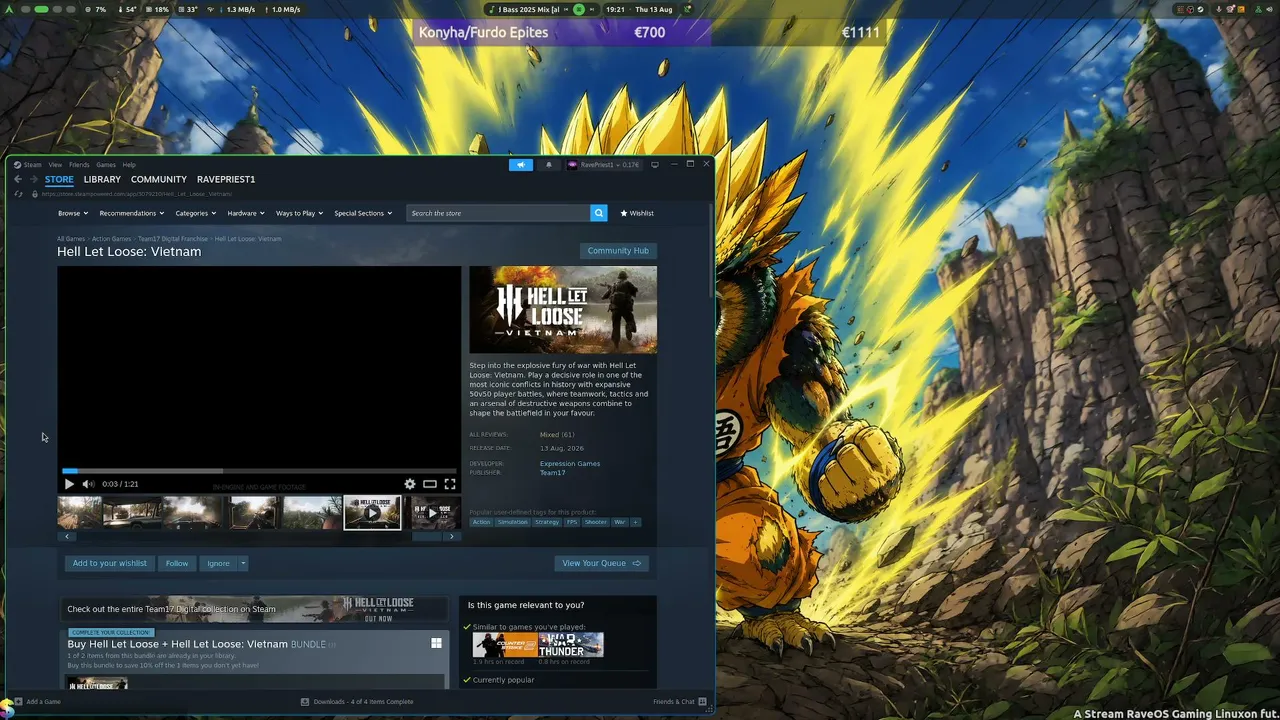Screen dimensions: 1280x720
Task: Click the Steam logo in the title bar
Action: (x=18, y=165)
